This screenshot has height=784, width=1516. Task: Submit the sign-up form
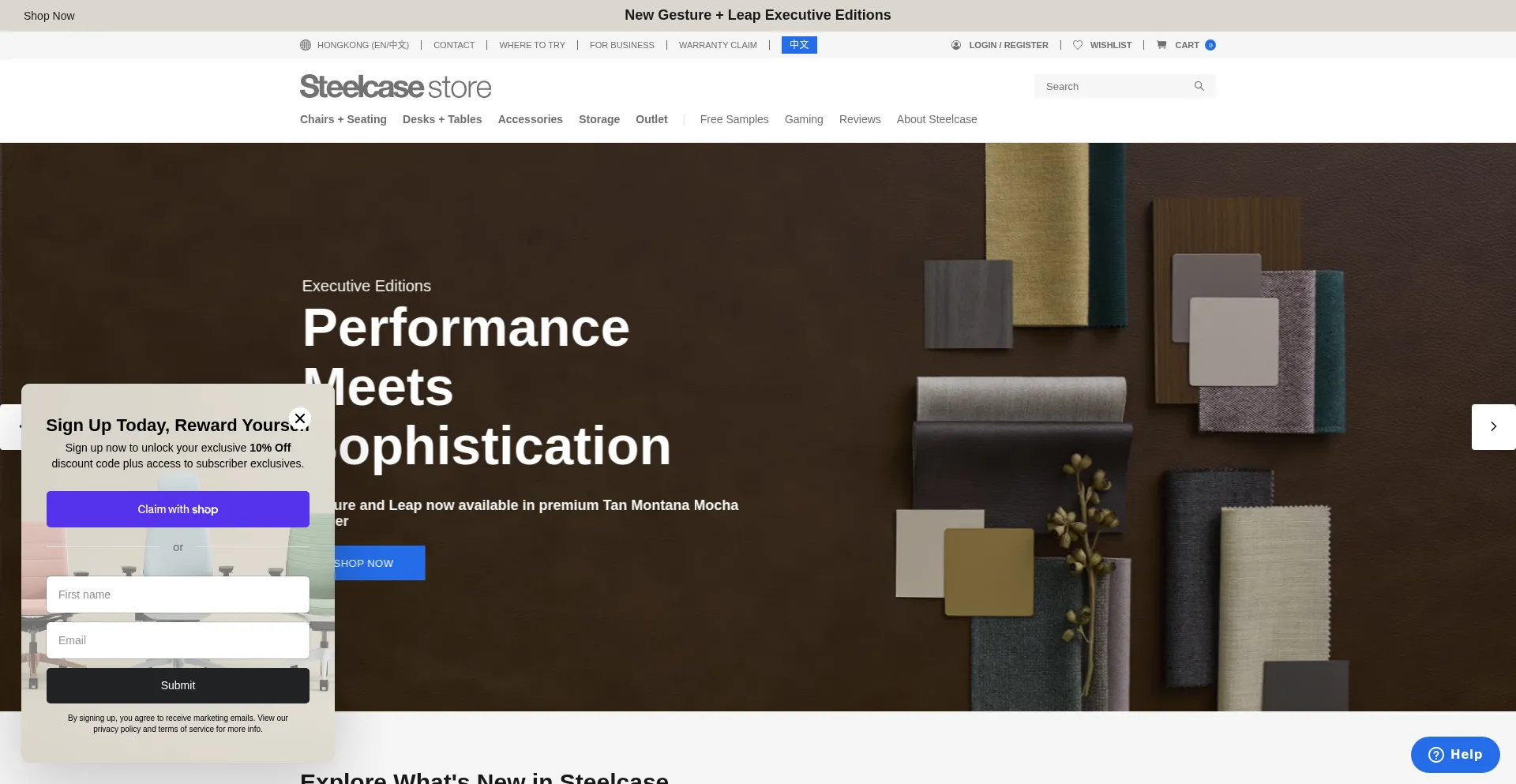pos(178,685)
